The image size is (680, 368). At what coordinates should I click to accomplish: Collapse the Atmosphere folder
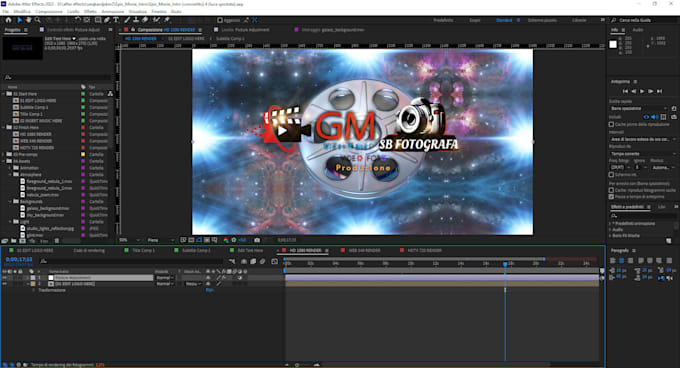[10, 175]
